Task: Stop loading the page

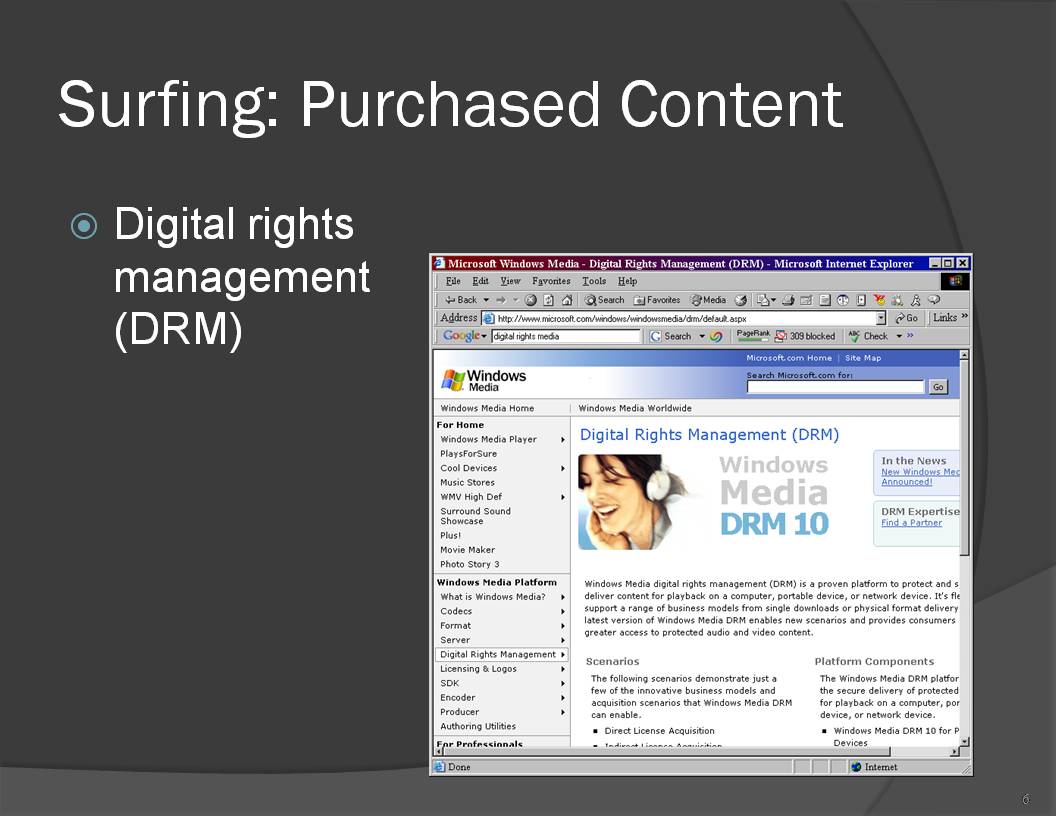Action: pyautogui.click(x=531, y=300)
